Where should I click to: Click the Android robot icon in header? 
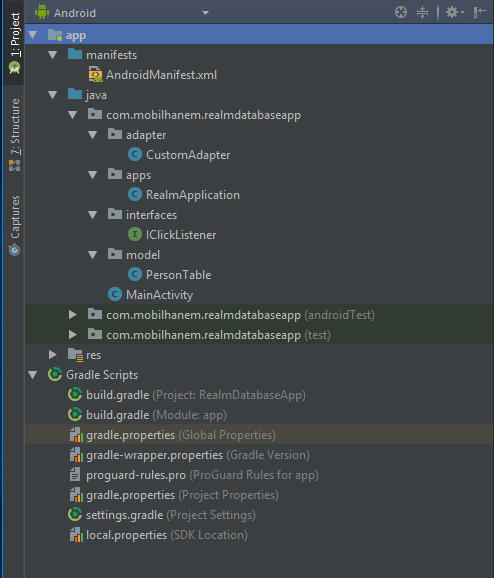tap(42, 12)
